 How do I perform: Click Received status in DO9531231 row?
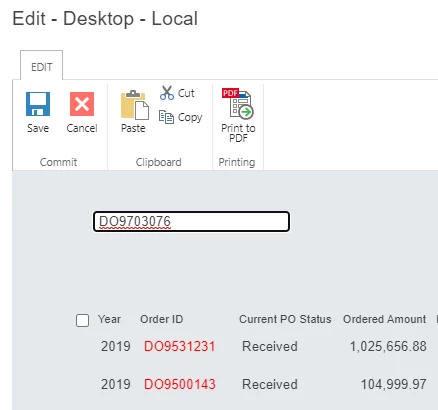[x=270, y=346]
